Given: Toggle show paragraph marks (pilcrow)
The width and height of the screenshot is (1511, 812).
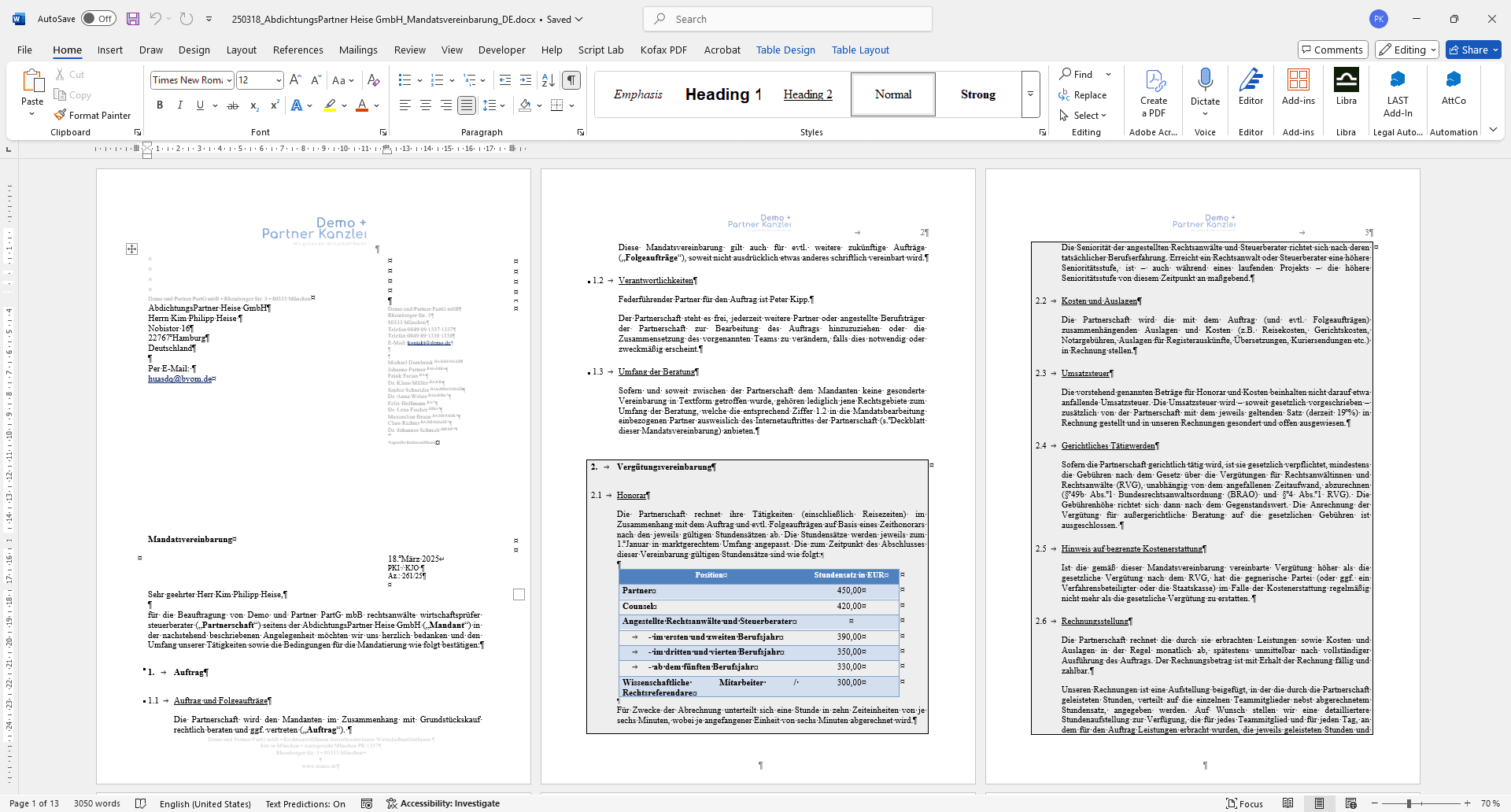Looking at the screenshot, I should (571, 80).
